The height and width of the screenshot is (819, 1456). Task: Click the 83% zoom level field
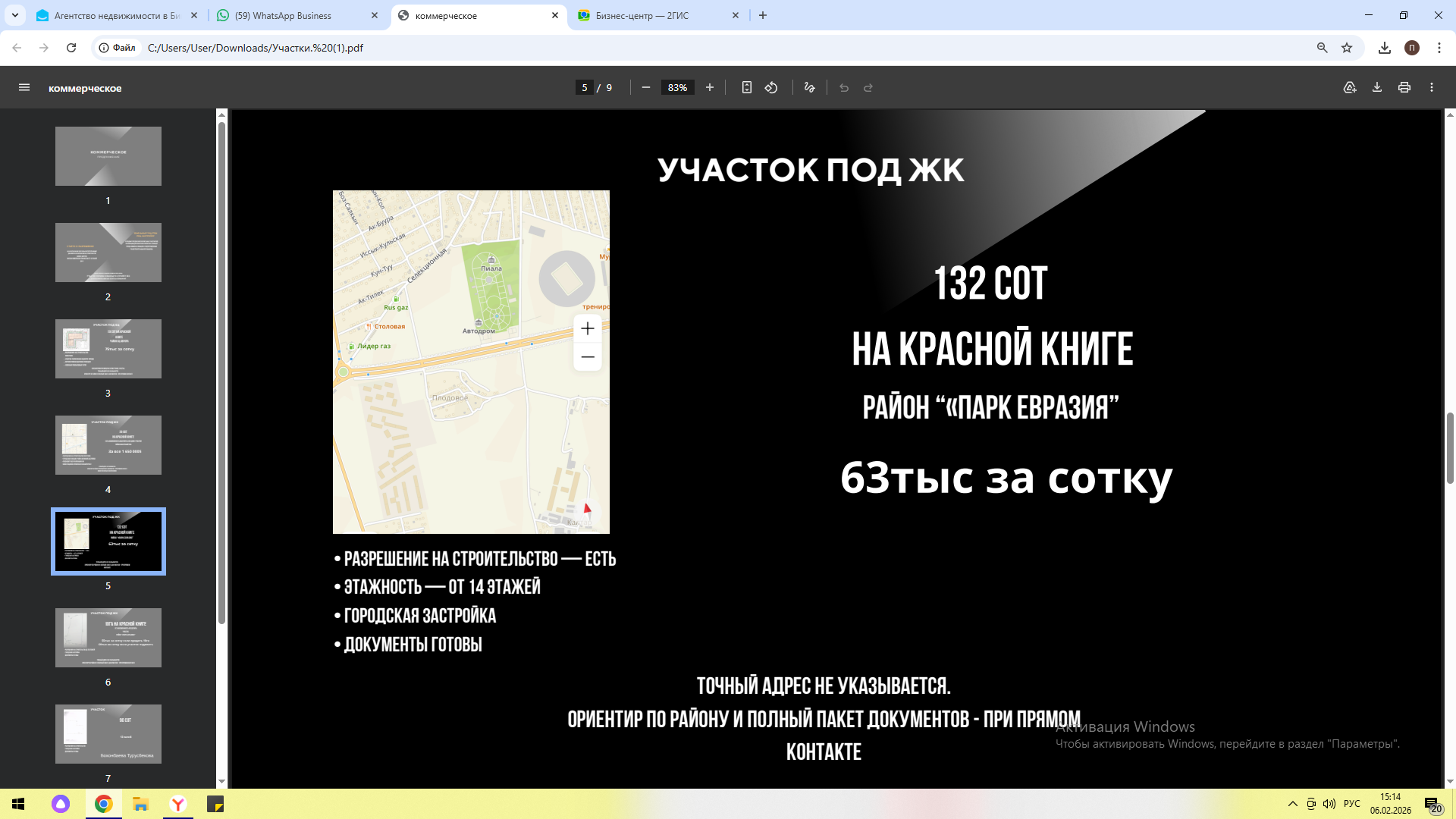pos(677,88)
